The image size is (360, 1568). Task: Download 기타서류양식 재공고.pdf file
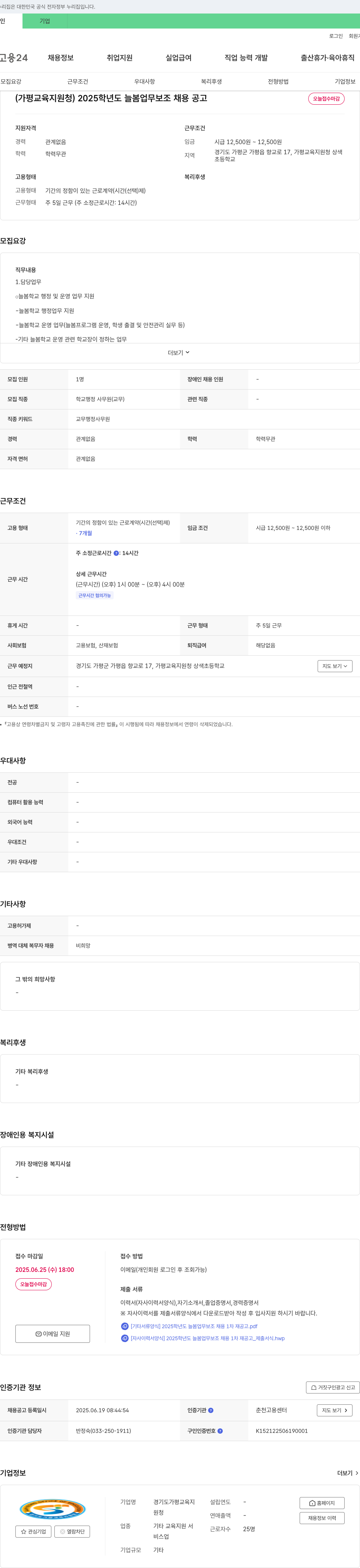[194, 1326]
